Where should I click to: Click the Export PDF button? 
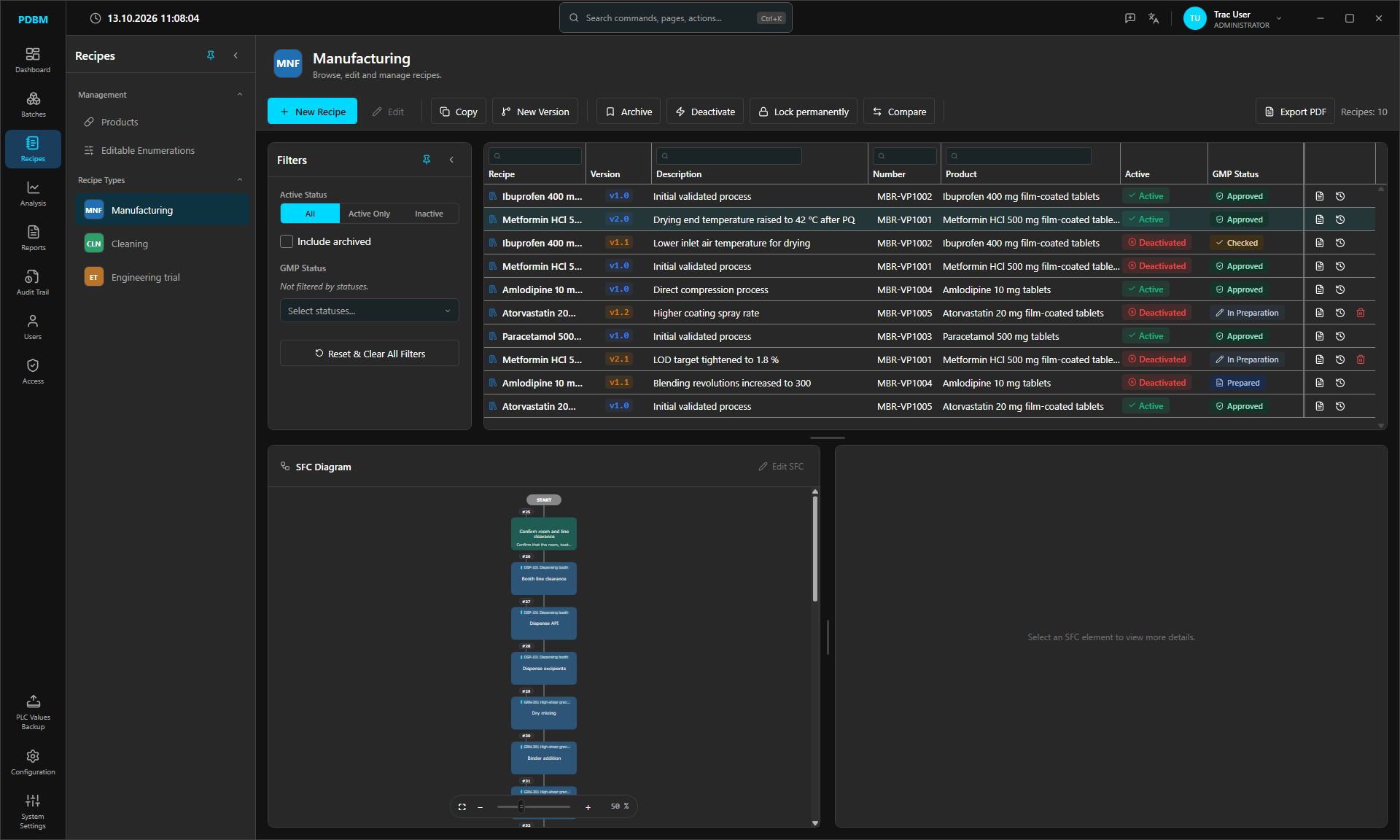point(1295,112)
